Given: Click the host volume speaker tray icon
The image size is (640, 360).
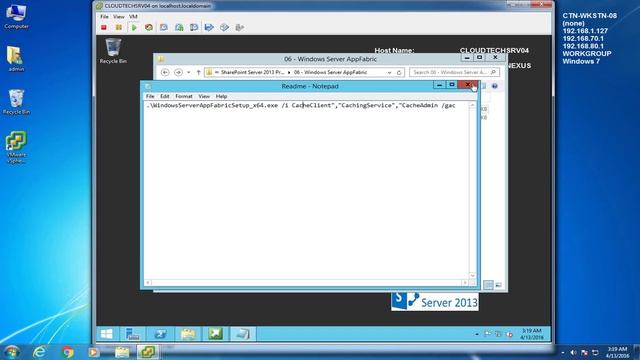Looking at the screenshot, I should tap(573, 353).
